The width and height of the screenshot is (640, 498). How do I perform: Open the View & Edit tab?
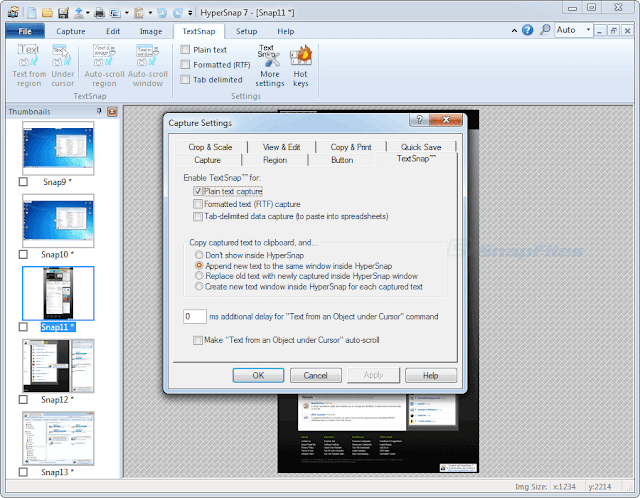coord(282,147)
